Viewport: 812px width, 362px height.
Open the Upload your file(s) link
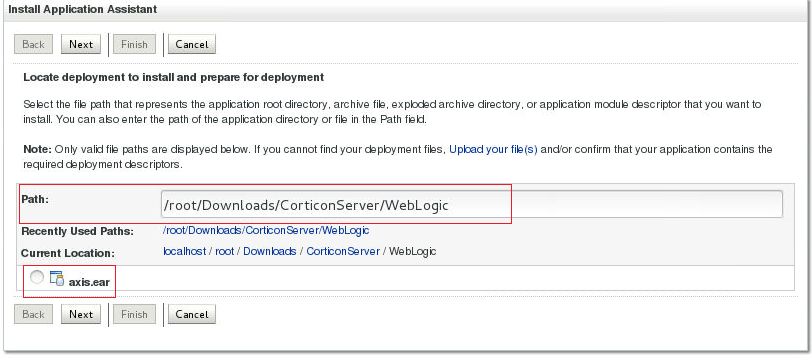[x=493, y=150]
